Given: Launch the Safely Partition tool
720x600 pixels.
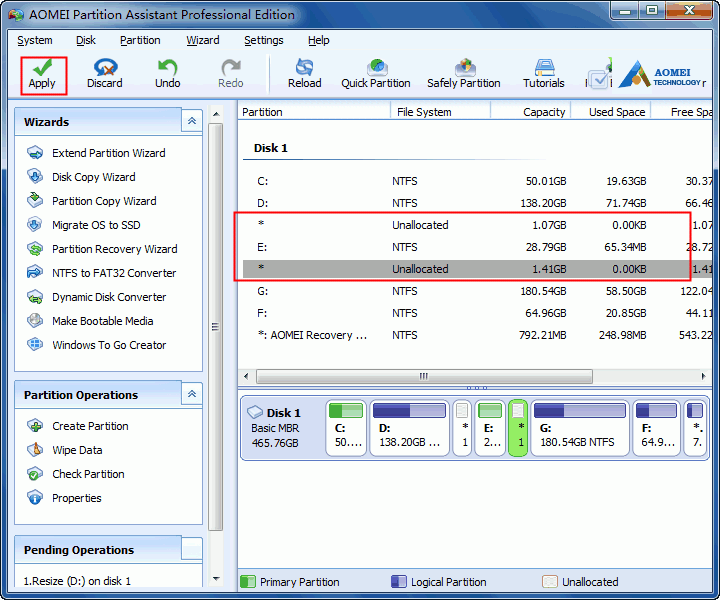Looking at the screenshot, I should click(464, 74).
